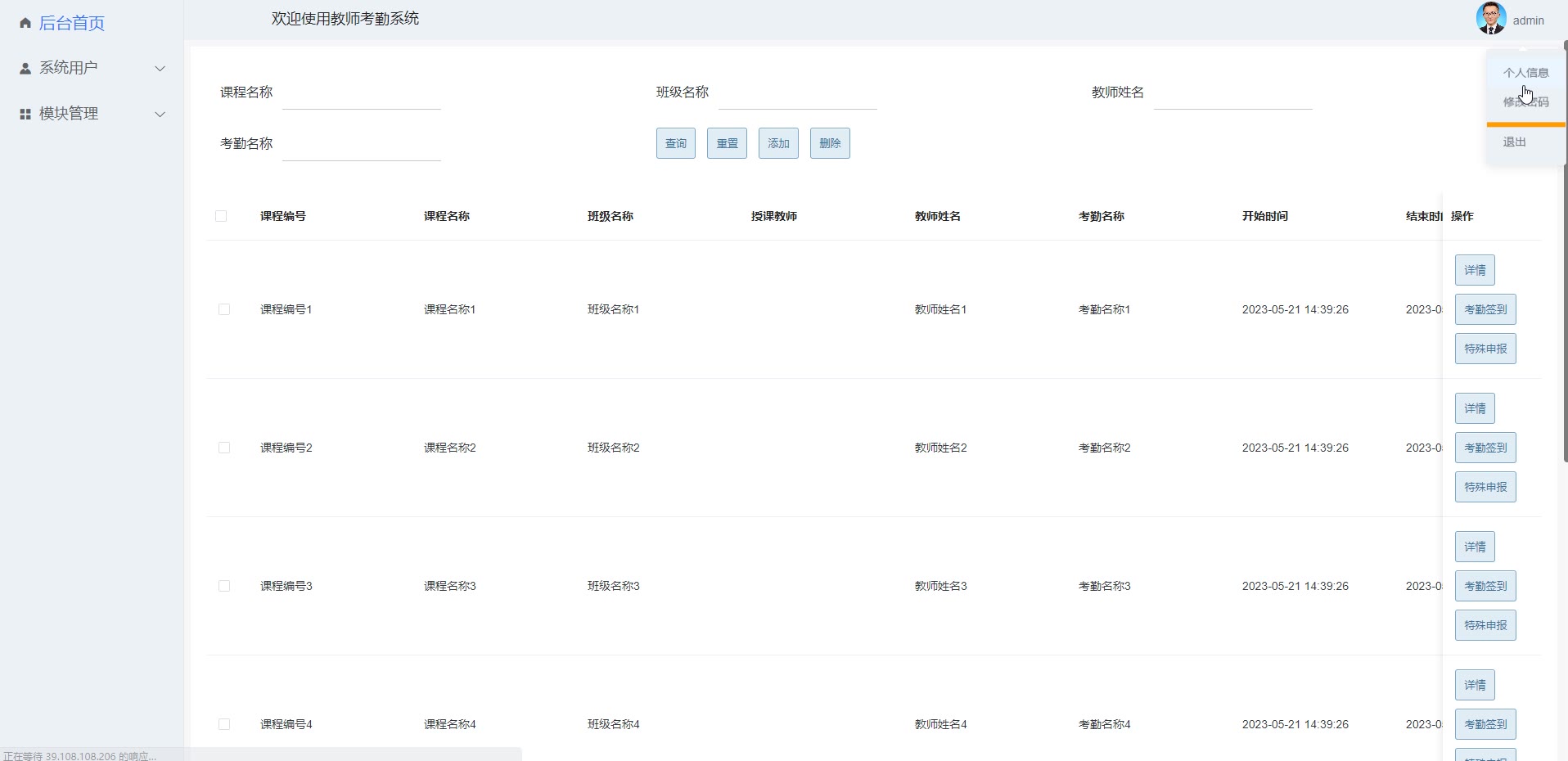Click 特殊申报 for the 课程编号3 row
Viewport: 1568px width, 761px height.
[x=1486, y=625]
